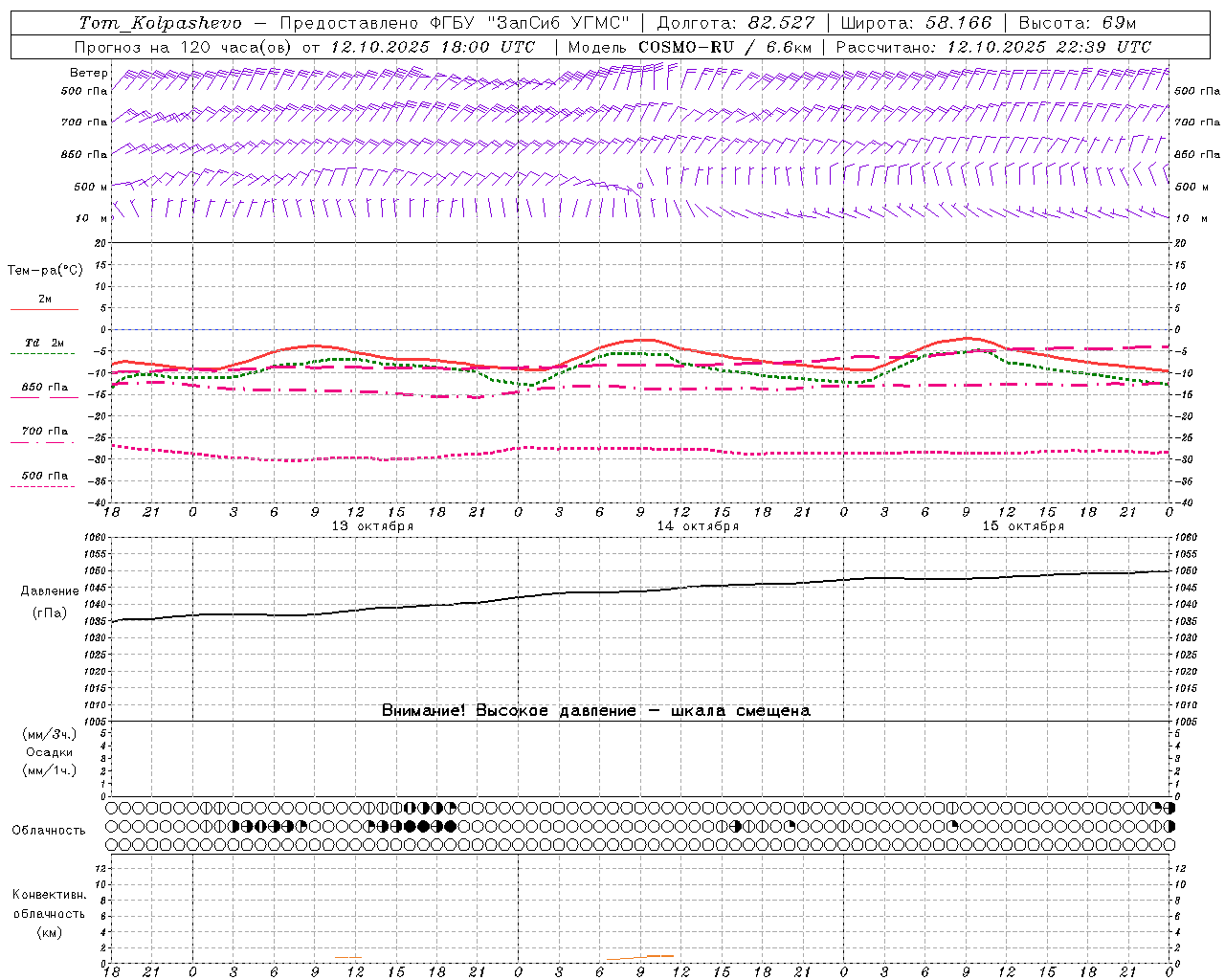Click the Td 2м legend label
Image resolution: width=1225 pixels, height=980 pixels.
click(44, 343)
